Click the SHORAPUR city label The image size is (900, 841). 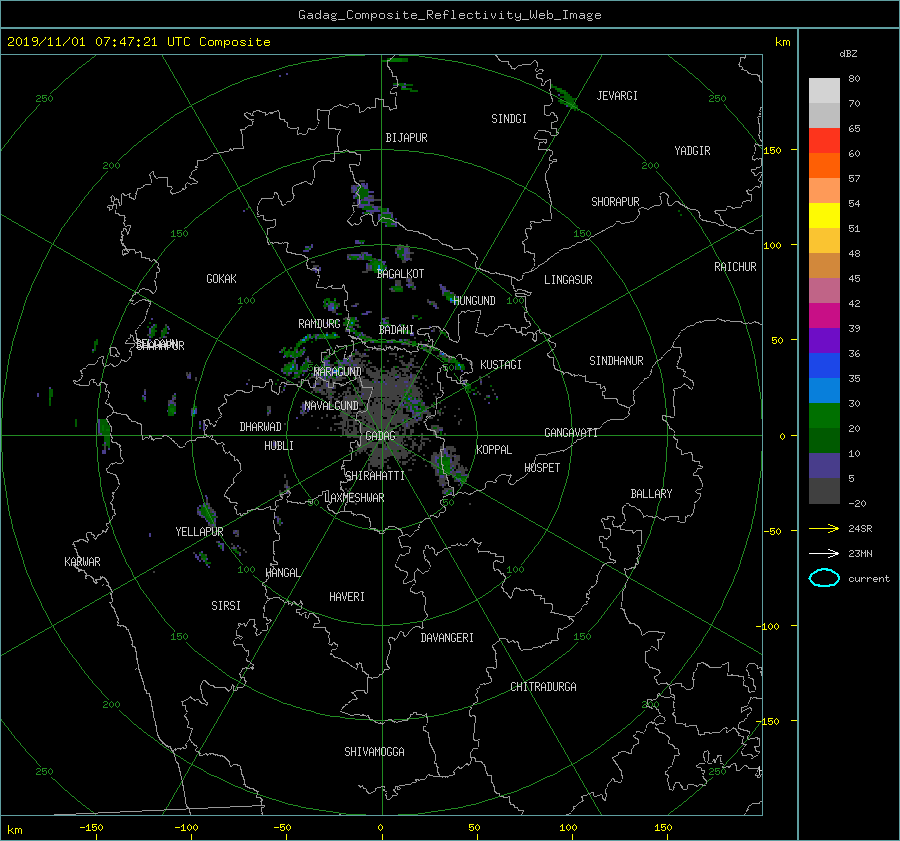point(615,202)
